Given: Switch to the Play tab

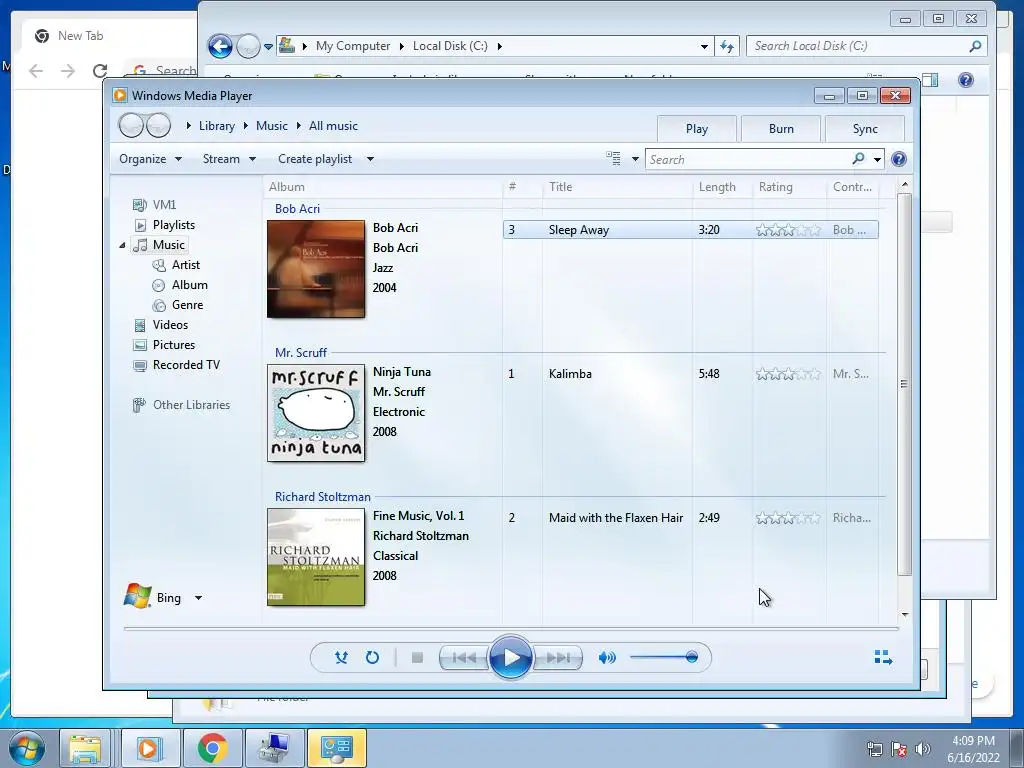Looking at the screenshot, I should pos(697,129).
